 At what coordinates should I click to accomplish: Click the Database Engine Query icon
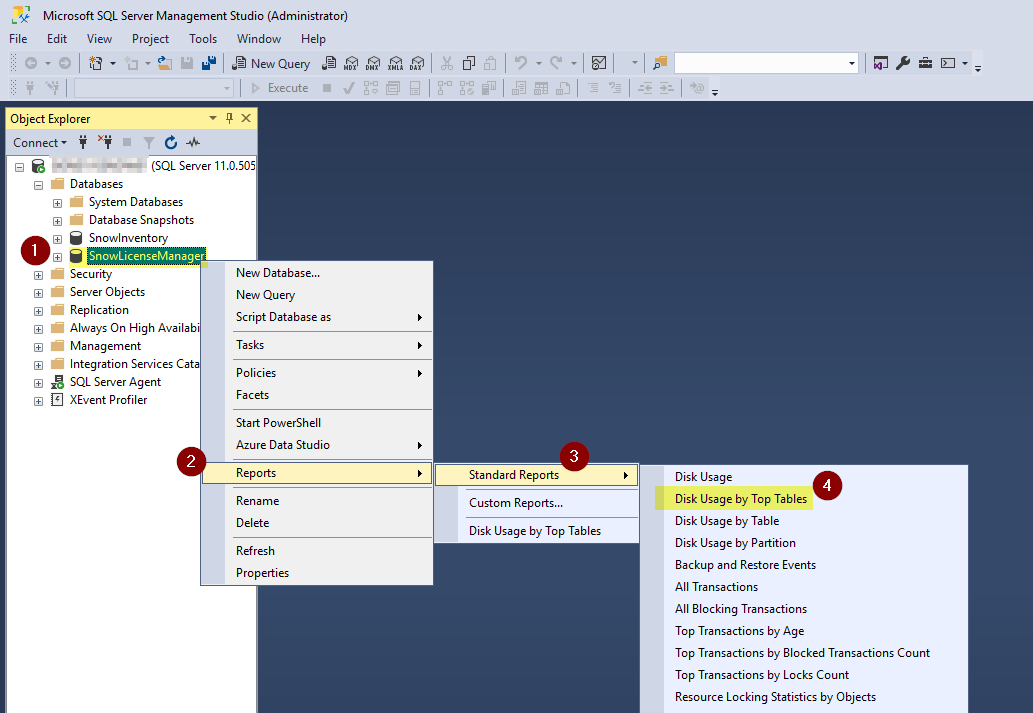[329, 63]
